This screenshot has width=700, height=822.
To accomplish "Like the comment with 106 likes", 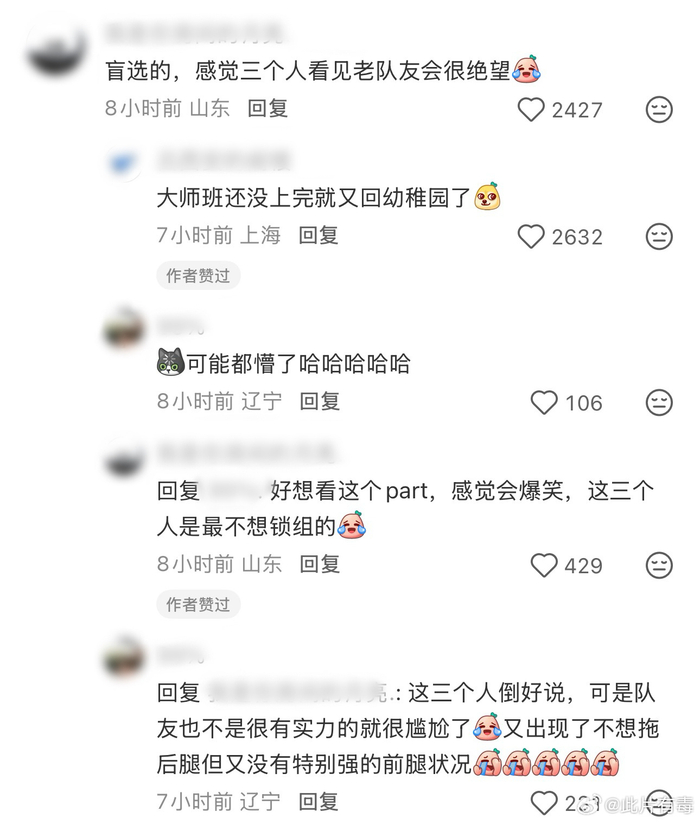I will click(544, 403).
